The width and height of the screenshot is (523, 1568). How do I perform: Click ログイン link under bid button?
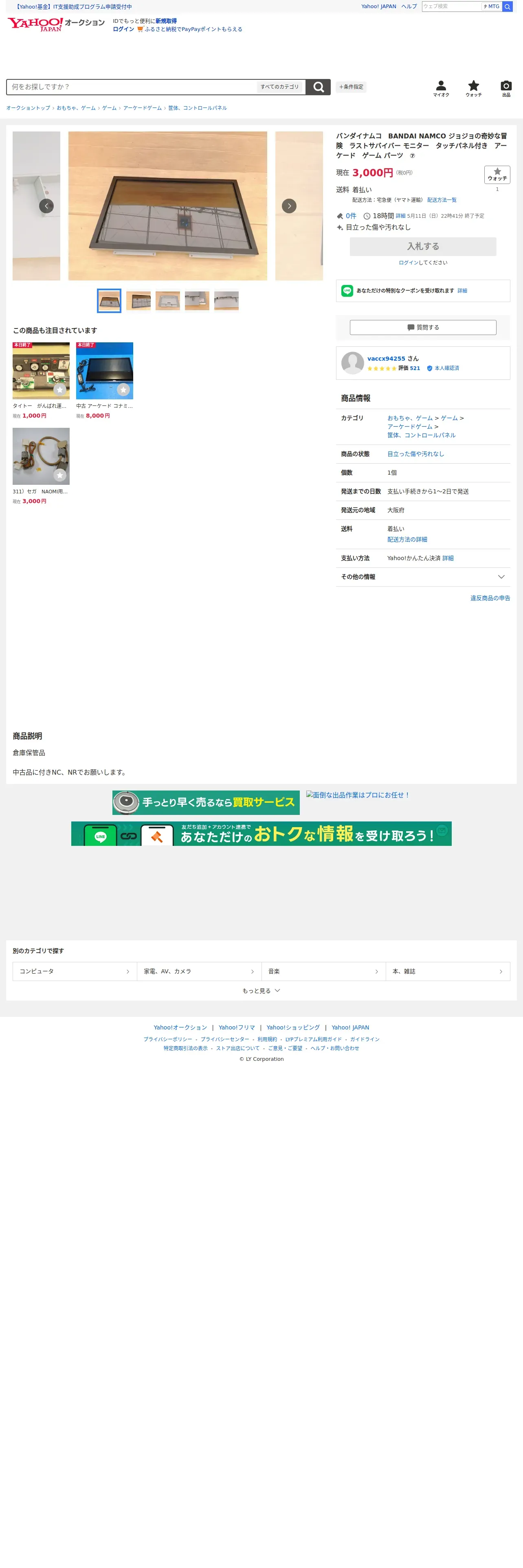(408, 263)
